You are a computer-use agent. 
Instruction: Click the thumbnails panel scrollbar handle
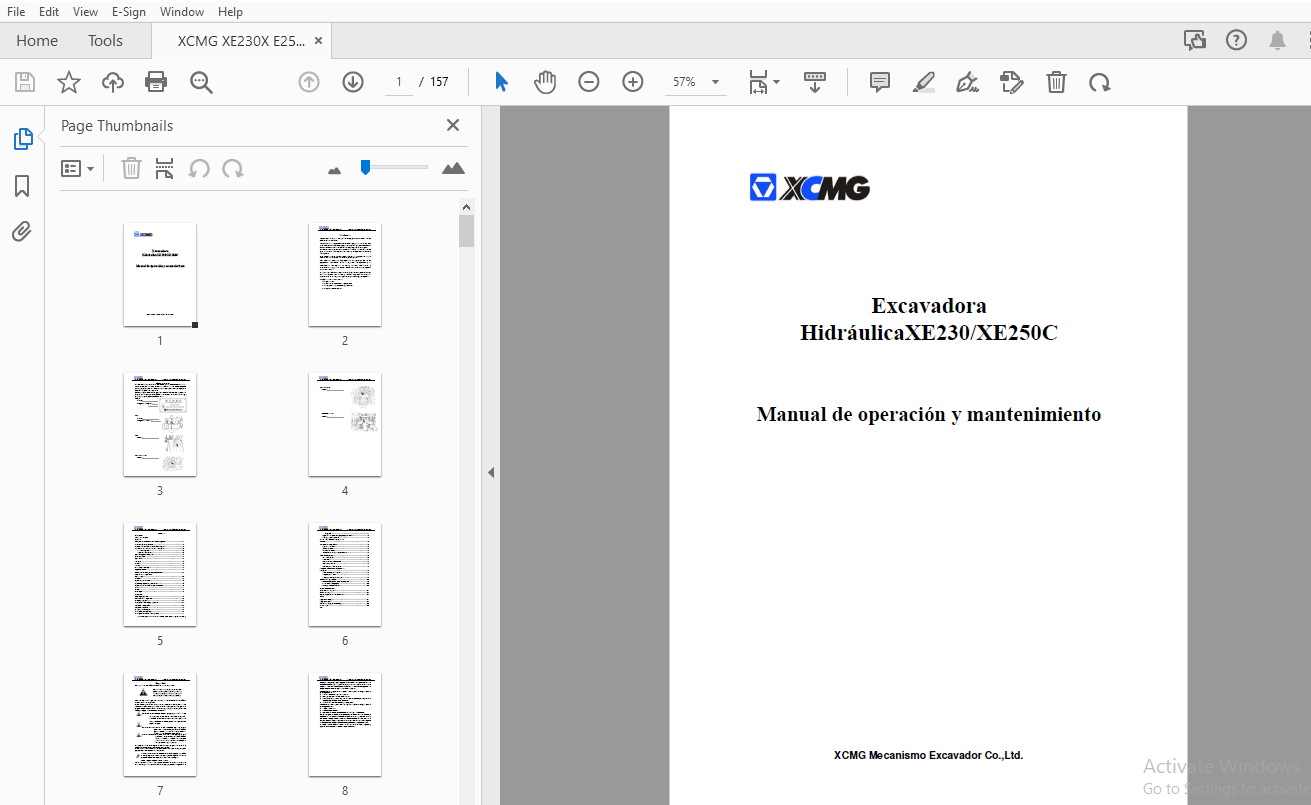pos(466,231)
